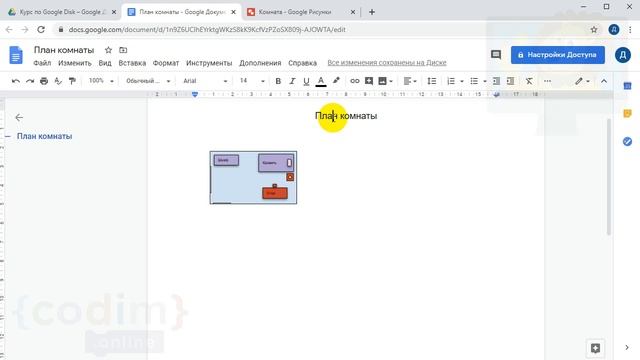
Task: Print the document using printer icon
Action: click(44, 81)
